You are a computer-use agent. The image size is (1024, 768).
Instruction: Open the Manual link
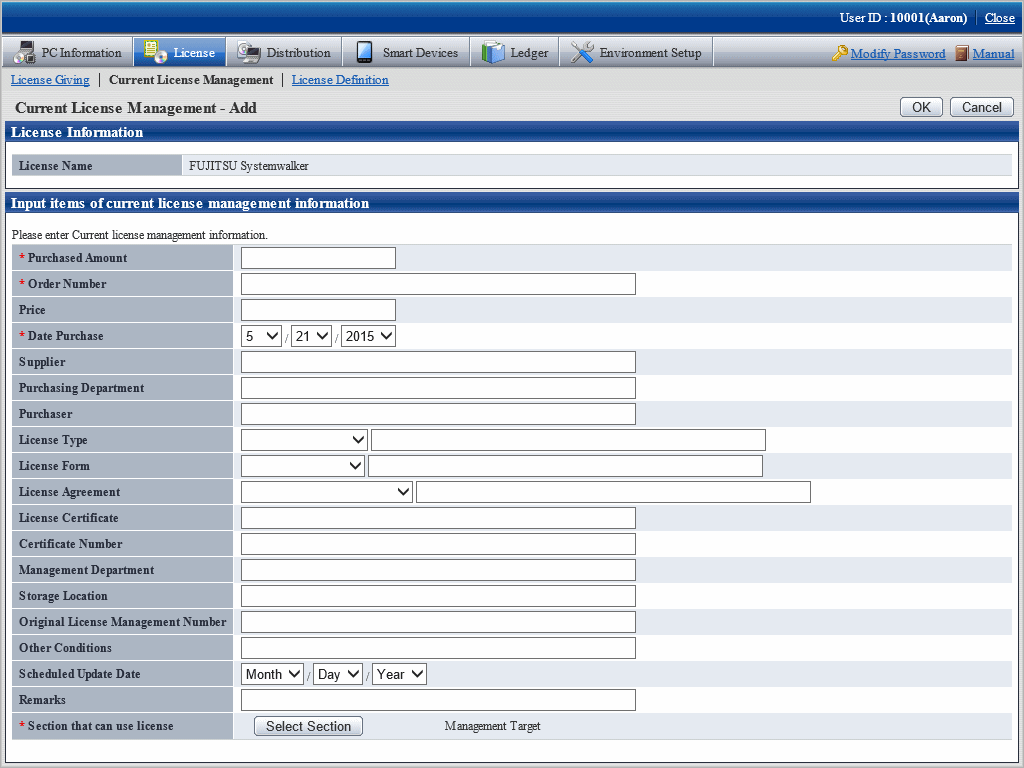tap(993, 54)
